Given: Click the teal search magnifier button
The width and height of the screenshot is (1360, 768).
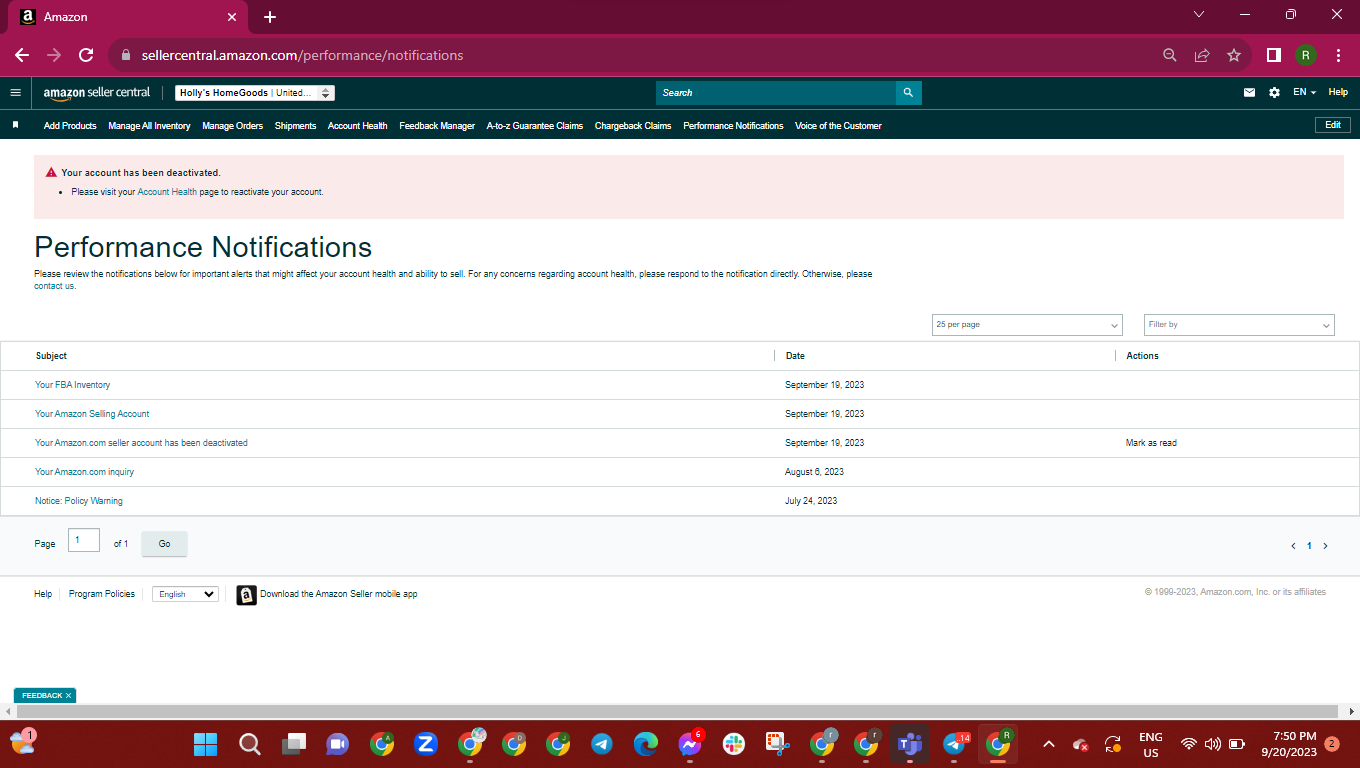Looking at the screenshot, I should pyautogui.click(x=908, y=93).
